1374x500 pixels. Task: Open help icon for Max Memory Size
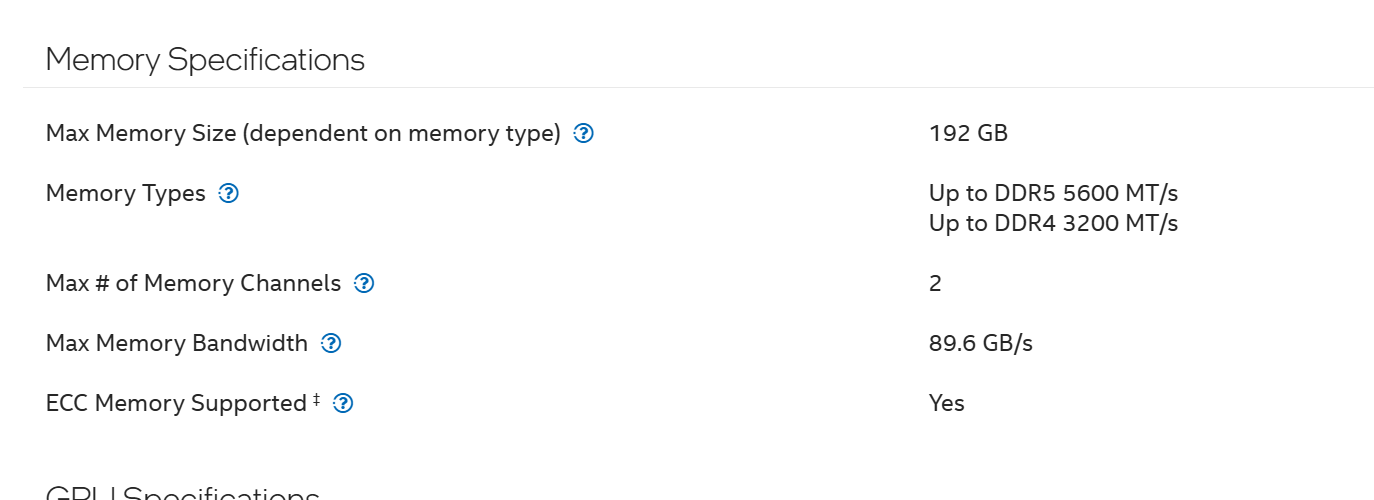click(584, 133)
